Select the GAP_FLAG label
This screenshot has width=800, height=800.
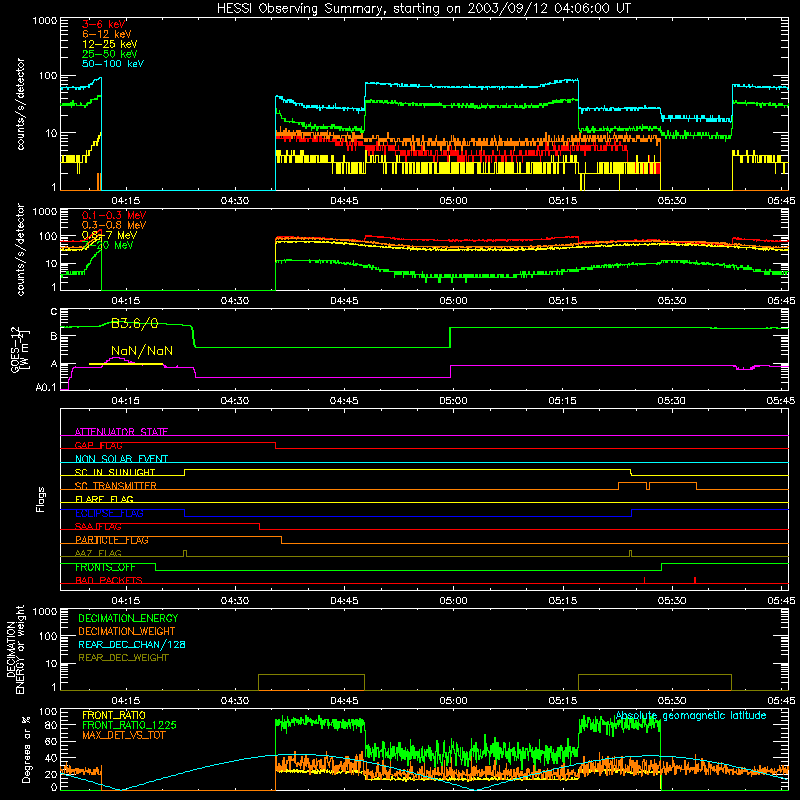[98, 445]
